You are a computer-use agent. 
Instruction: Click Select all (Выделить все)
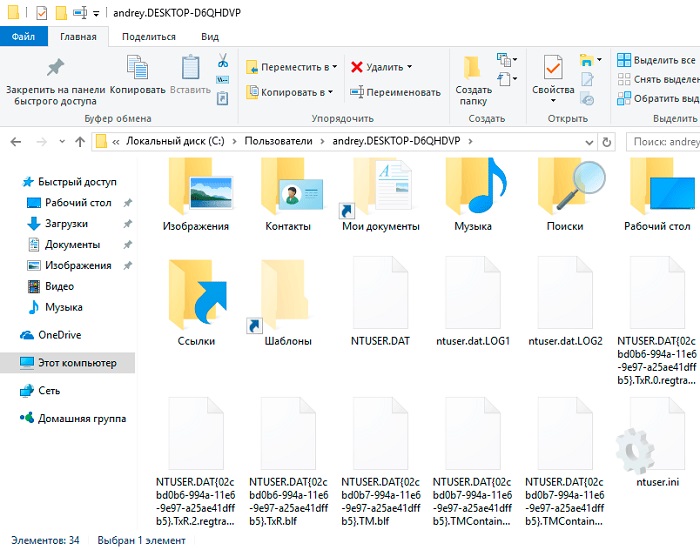coord(657,60)
